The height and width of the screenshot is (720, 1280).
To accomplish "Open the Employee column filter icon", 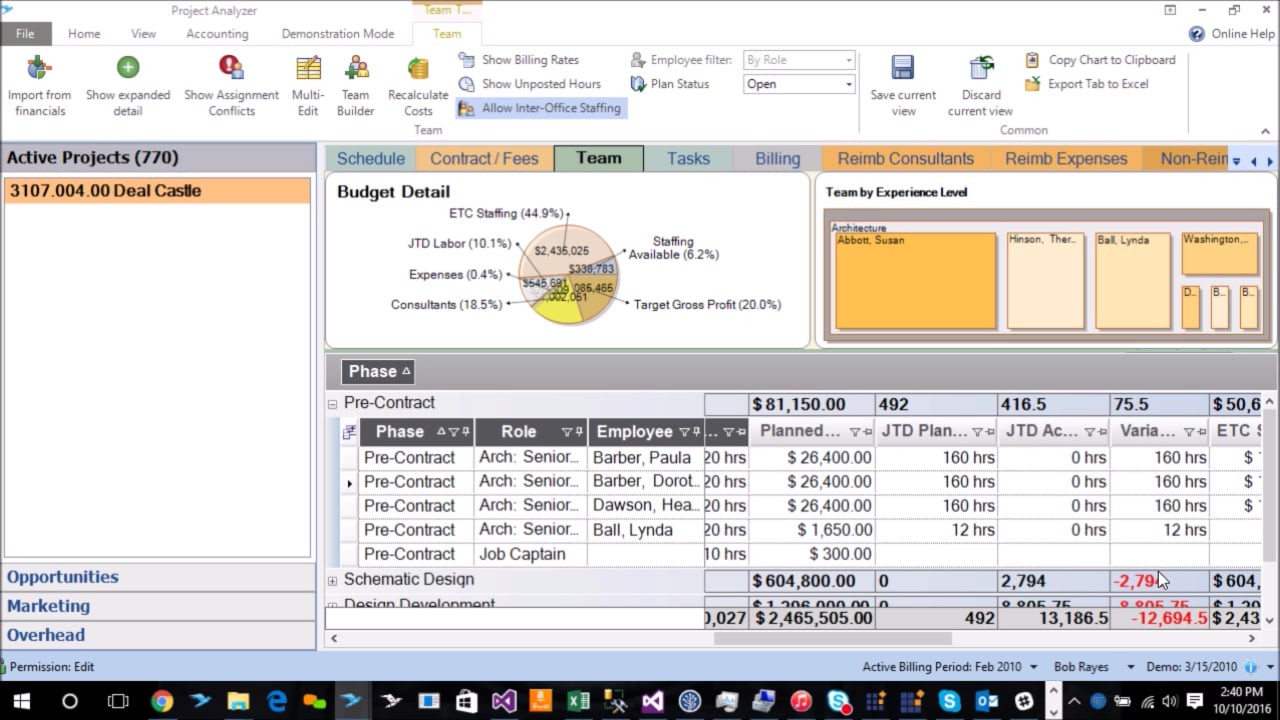I will click(x=684, y=432).
